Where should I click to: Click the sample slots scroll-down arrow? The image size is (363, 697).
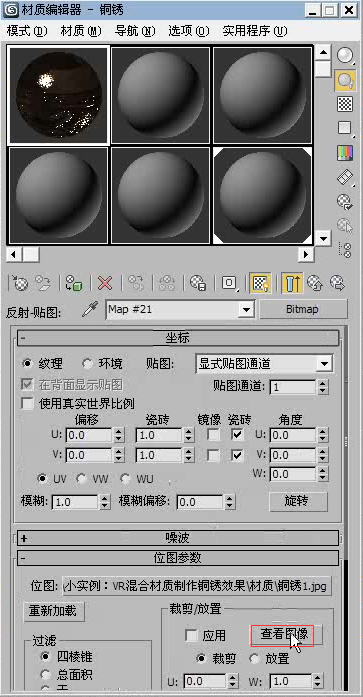[323, 237]
